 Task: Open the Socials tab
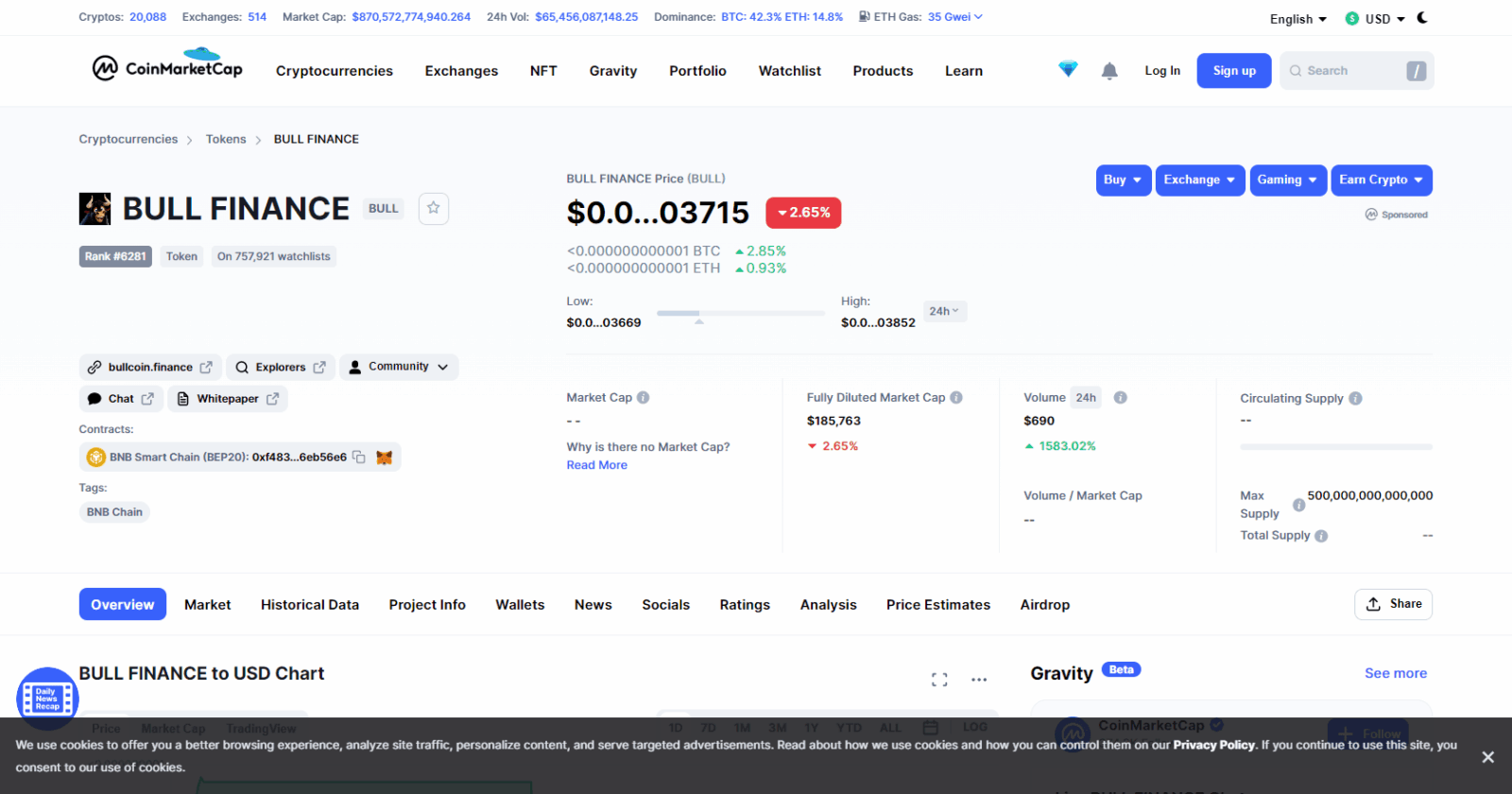coord(666,605)
